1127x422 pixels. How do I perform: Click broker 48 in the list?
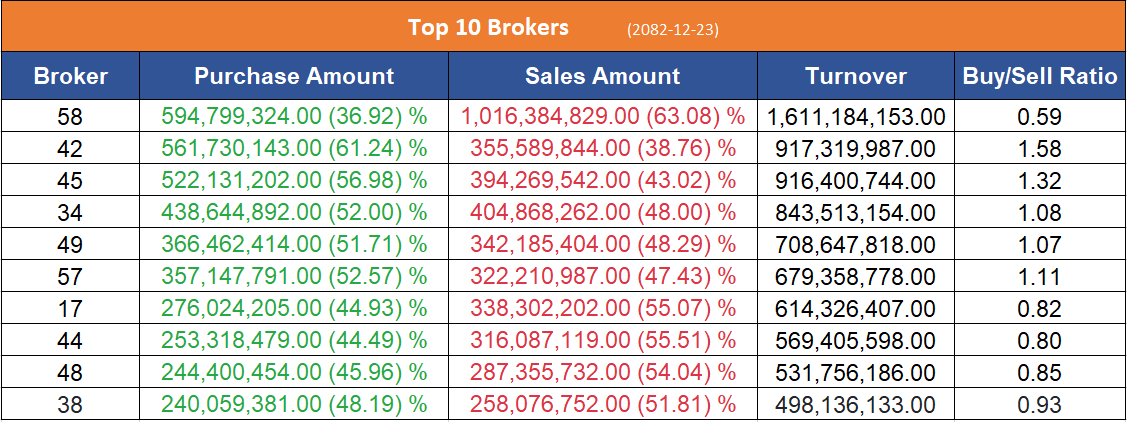[70, 373]
